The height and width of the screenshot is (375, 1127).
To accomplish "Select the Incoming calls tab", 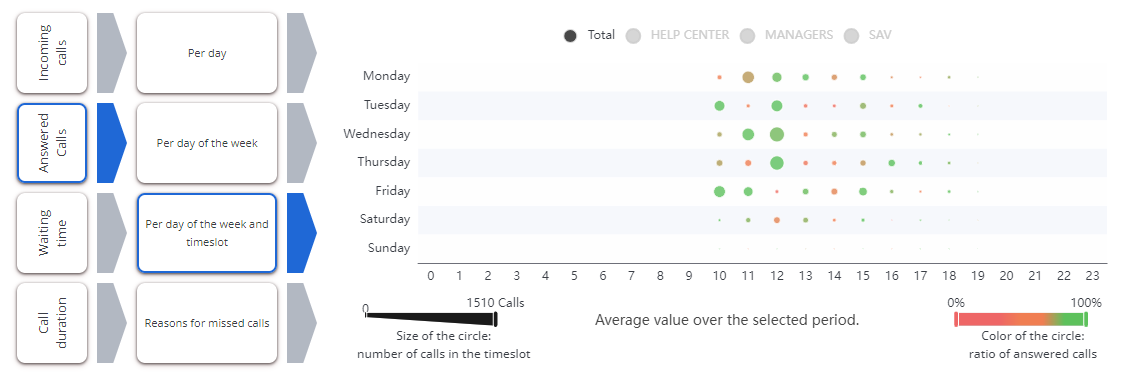I will coord(52,52).
